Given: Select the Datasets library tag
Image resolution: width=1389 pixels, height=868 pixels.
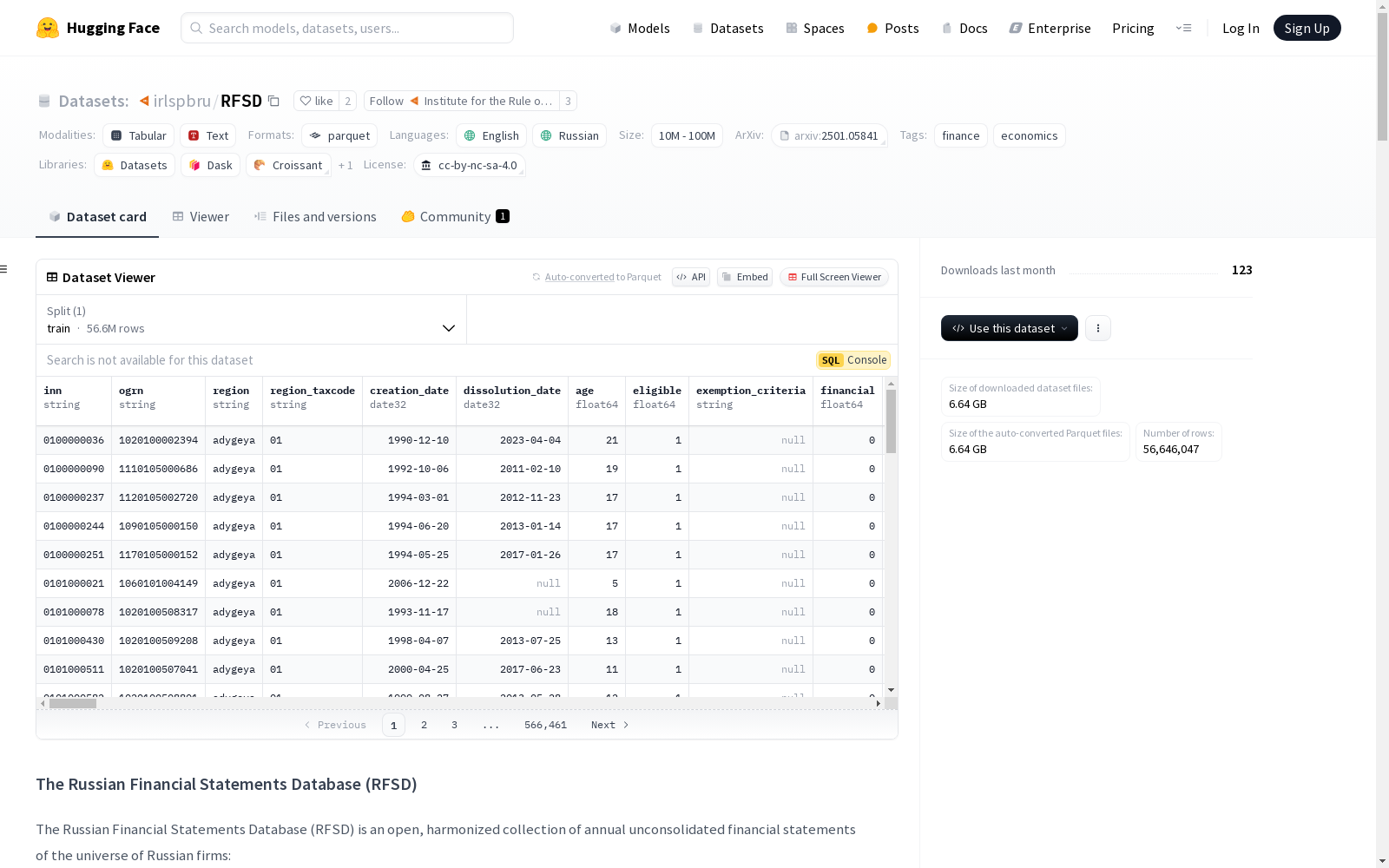Looking at the screenshot, I should tap(135, 165).
